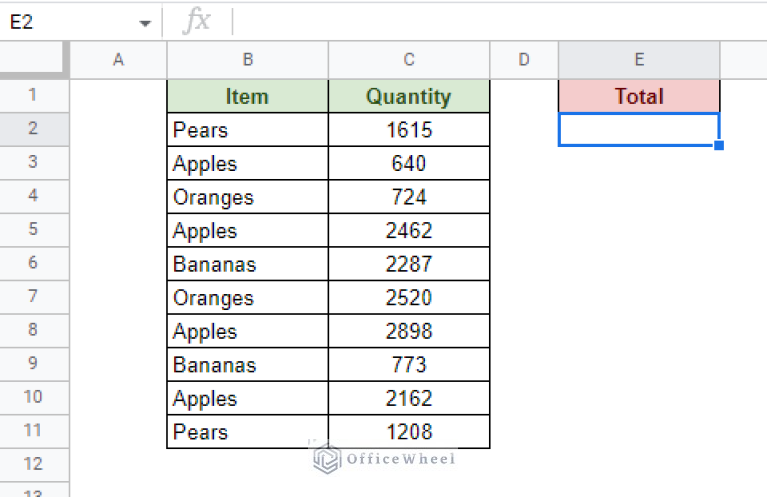
Task: Click the red Total header cell
Action: (x=639, y=97)
